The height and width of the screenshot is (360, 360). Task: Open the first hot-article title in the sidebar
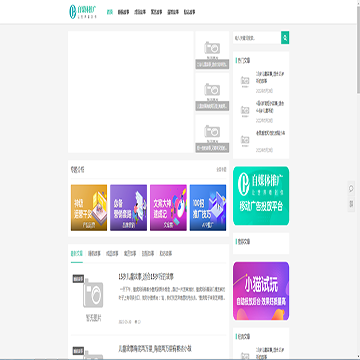[270, 77]
